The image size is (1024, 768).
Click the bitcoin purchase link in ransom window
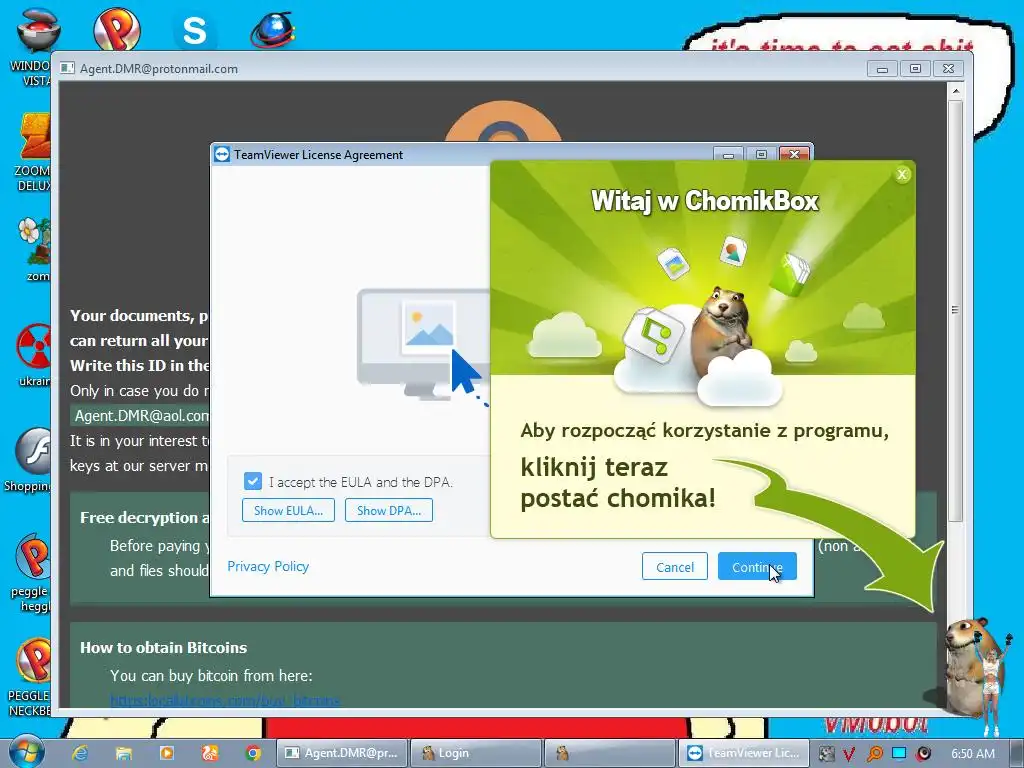[x=225, y=701]
